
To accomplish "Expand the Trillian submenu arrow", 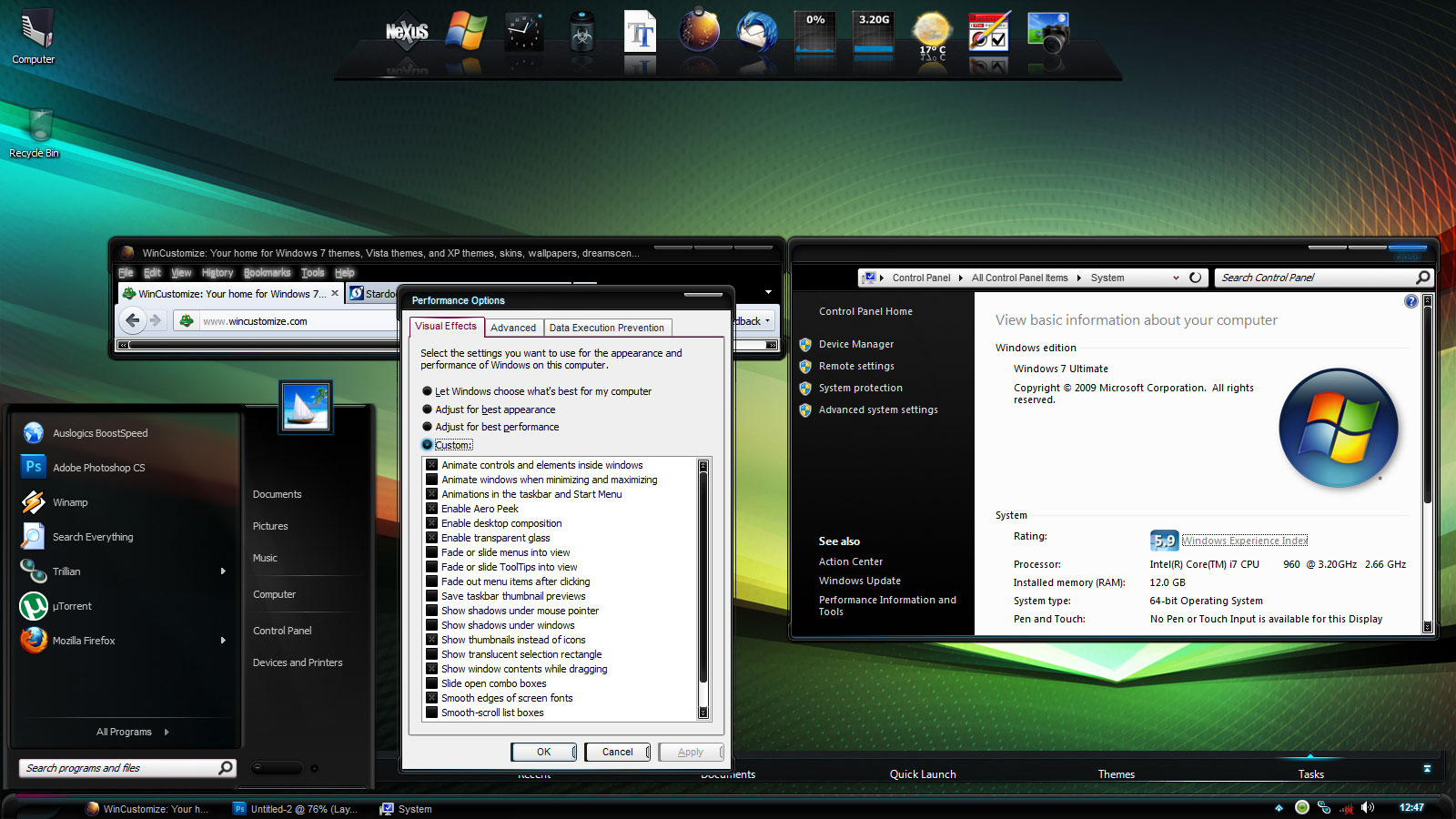I will (x=222, y=571).
